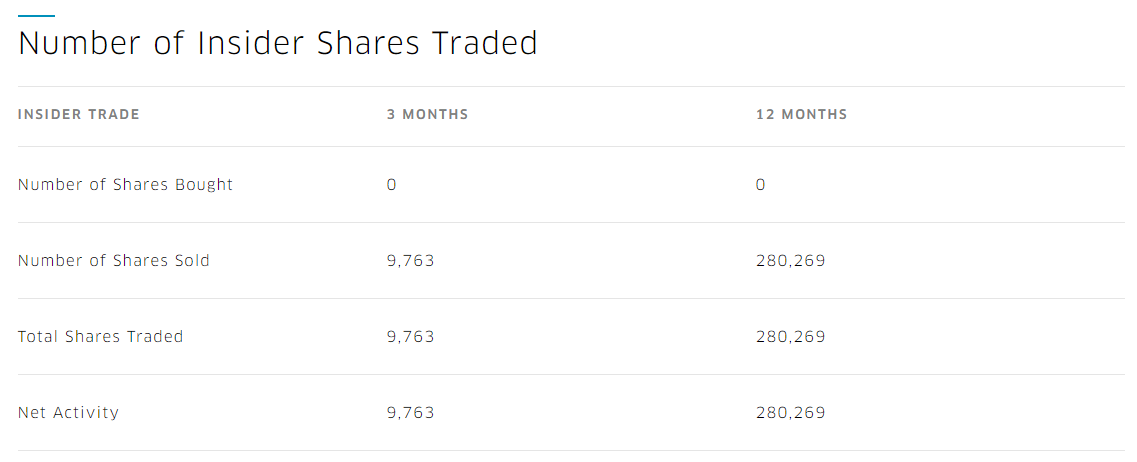Select 12-month shares sold value 280,269

[x=790, y=260]
